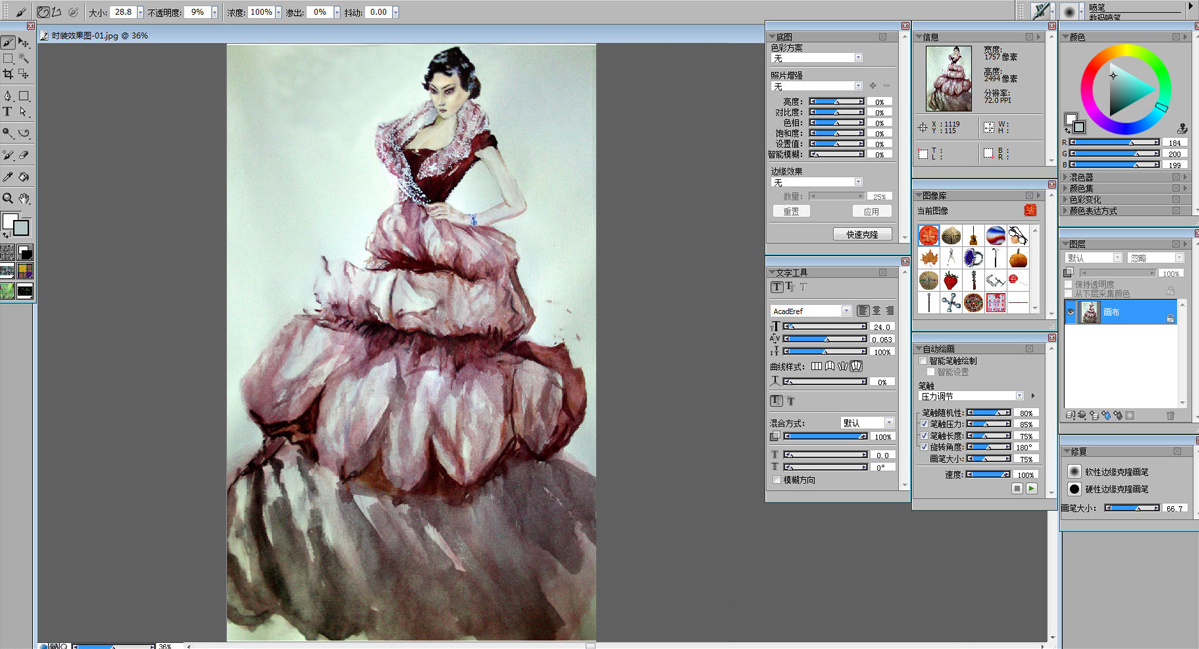Click the play button in 自动绘画 panel
Screen dimensions: 1199x649
pos(1032,488)
